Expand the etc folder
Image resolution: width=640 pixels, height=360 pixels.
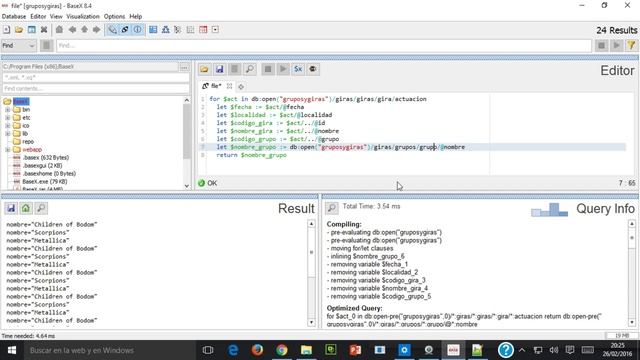pyautogui.click(x=7, y=118)
